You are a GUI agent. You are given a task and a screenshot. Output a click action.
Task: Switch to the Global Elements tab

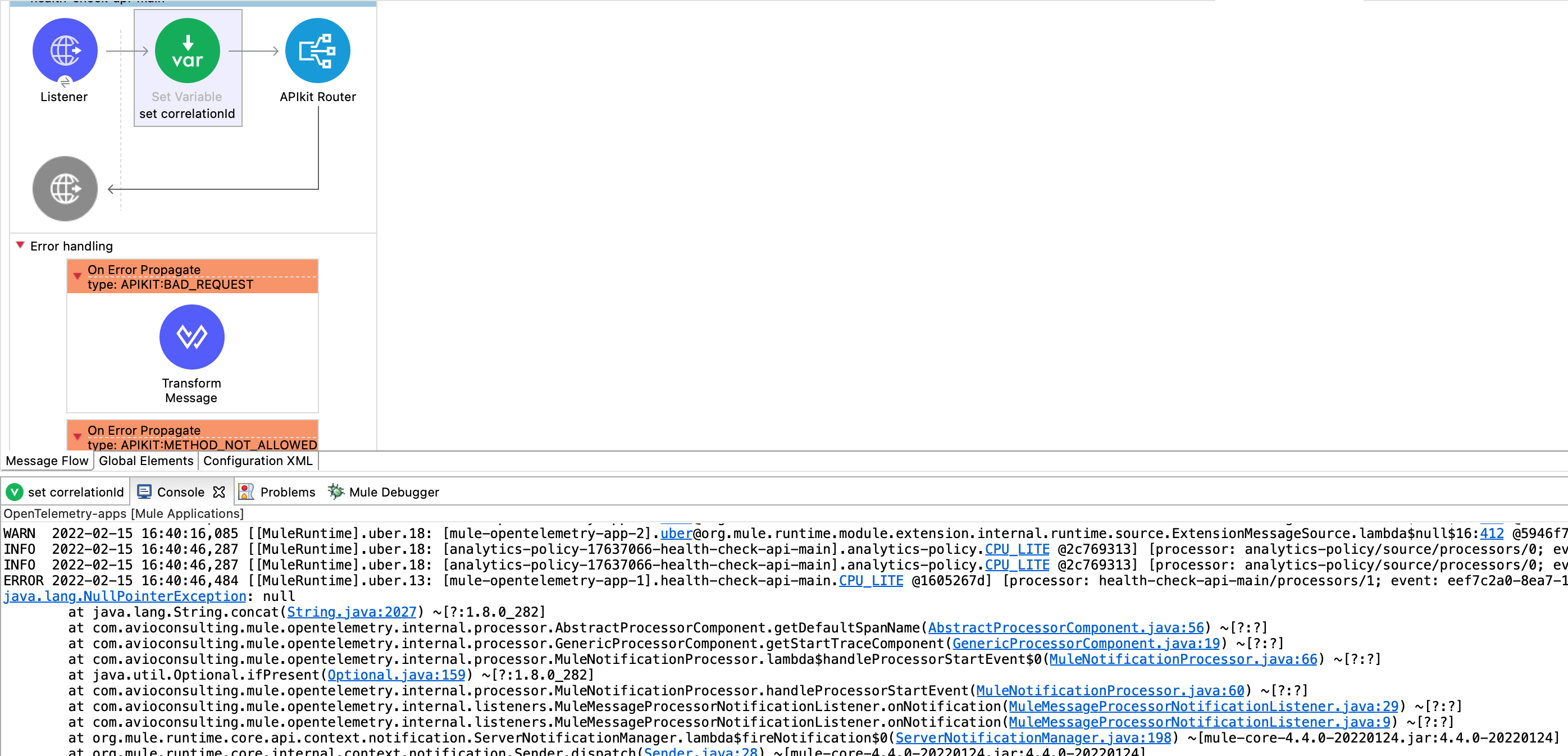tap(145, 461)
